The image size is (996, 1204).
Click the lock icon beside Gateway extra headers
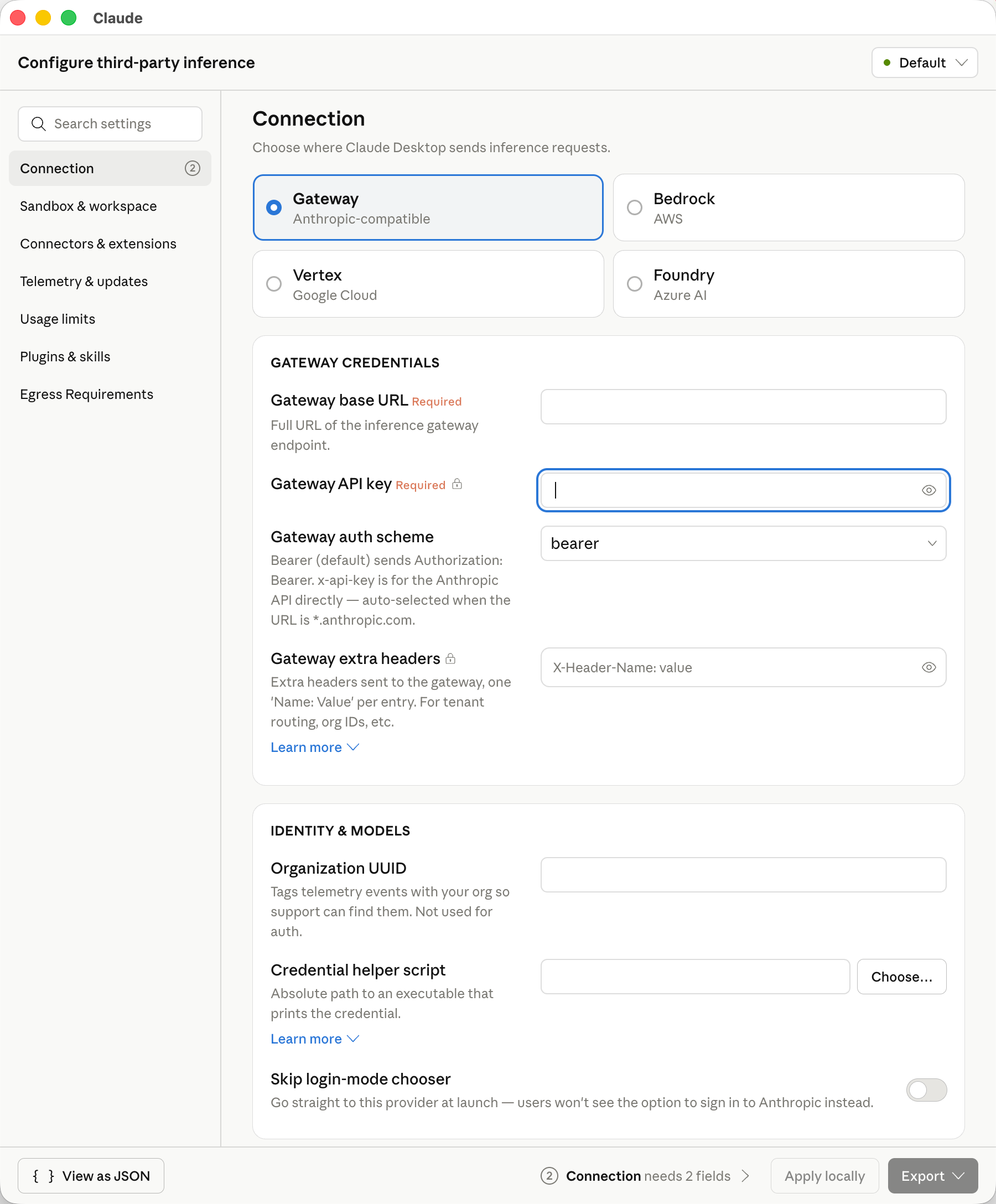coord(451,659)
